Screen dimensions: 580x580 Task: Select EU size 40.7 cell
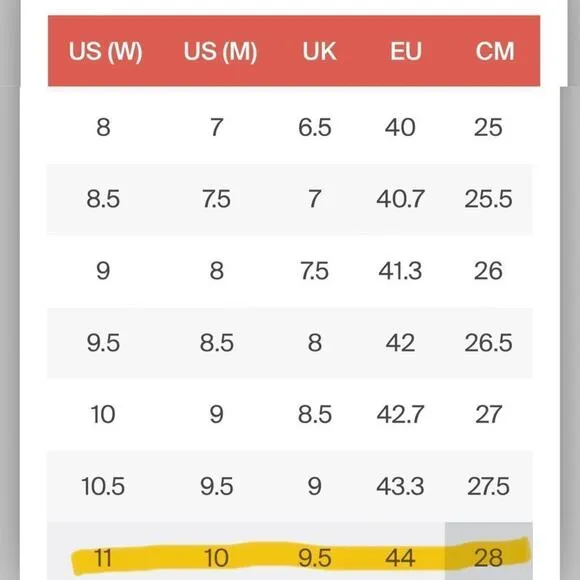coord(400,199)
